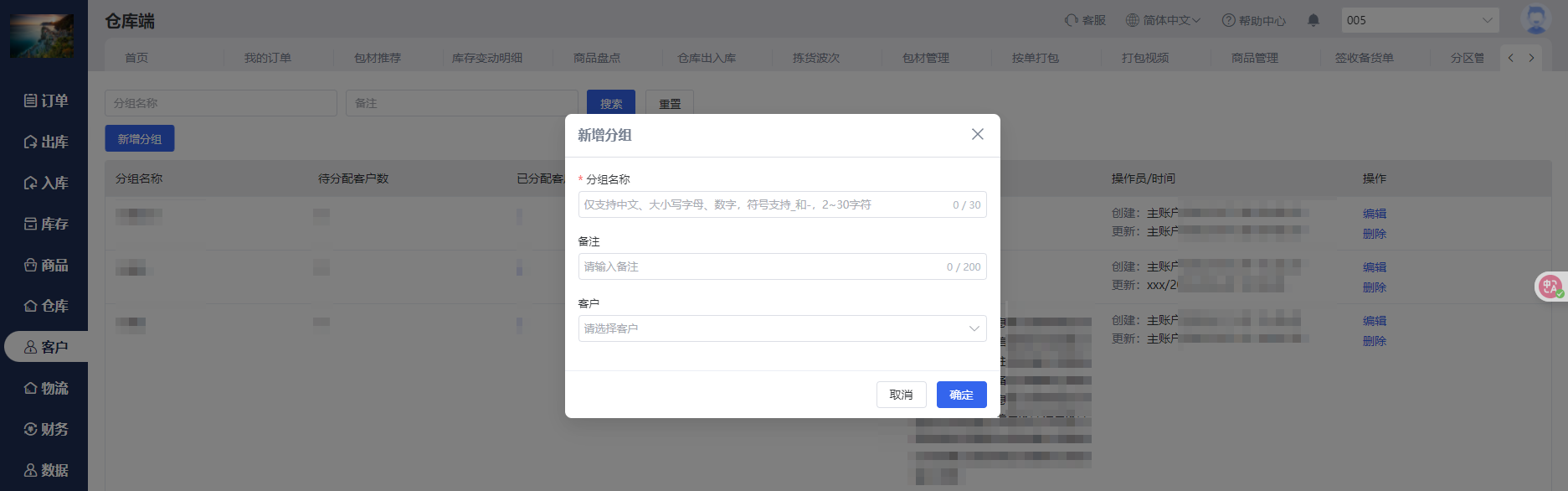Close the 新增分组 dialog with X
This screenshot has height=491, width=1568.
tap(977, 134)
